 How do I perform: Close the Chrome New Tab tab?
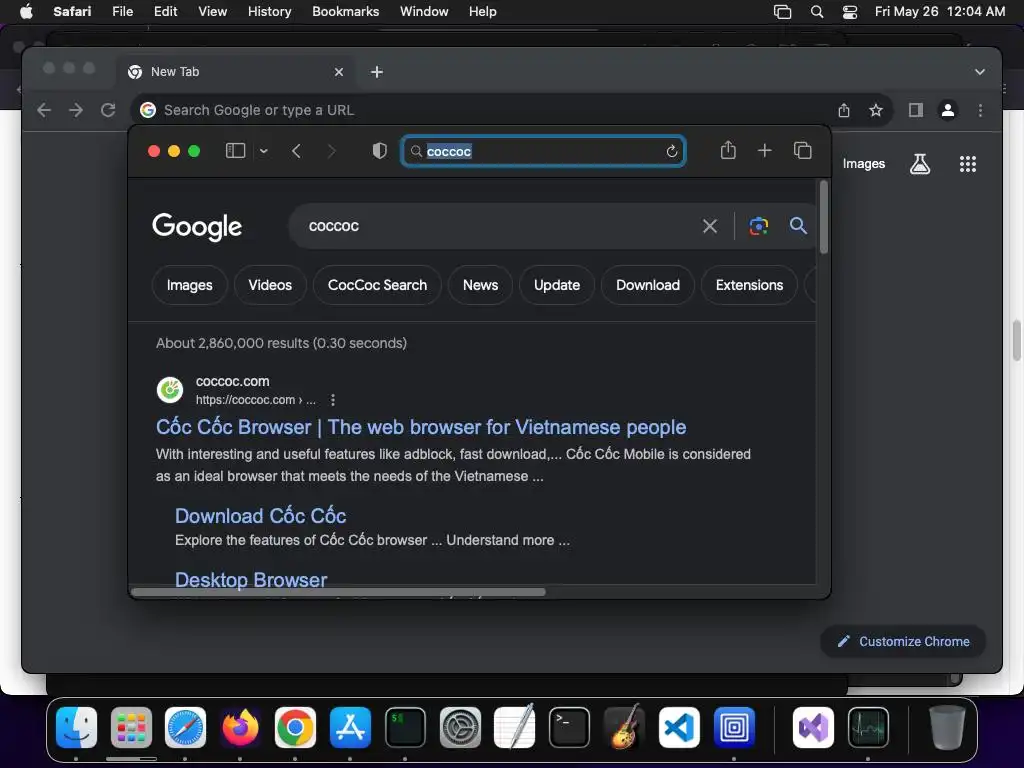tap(339, 72)
